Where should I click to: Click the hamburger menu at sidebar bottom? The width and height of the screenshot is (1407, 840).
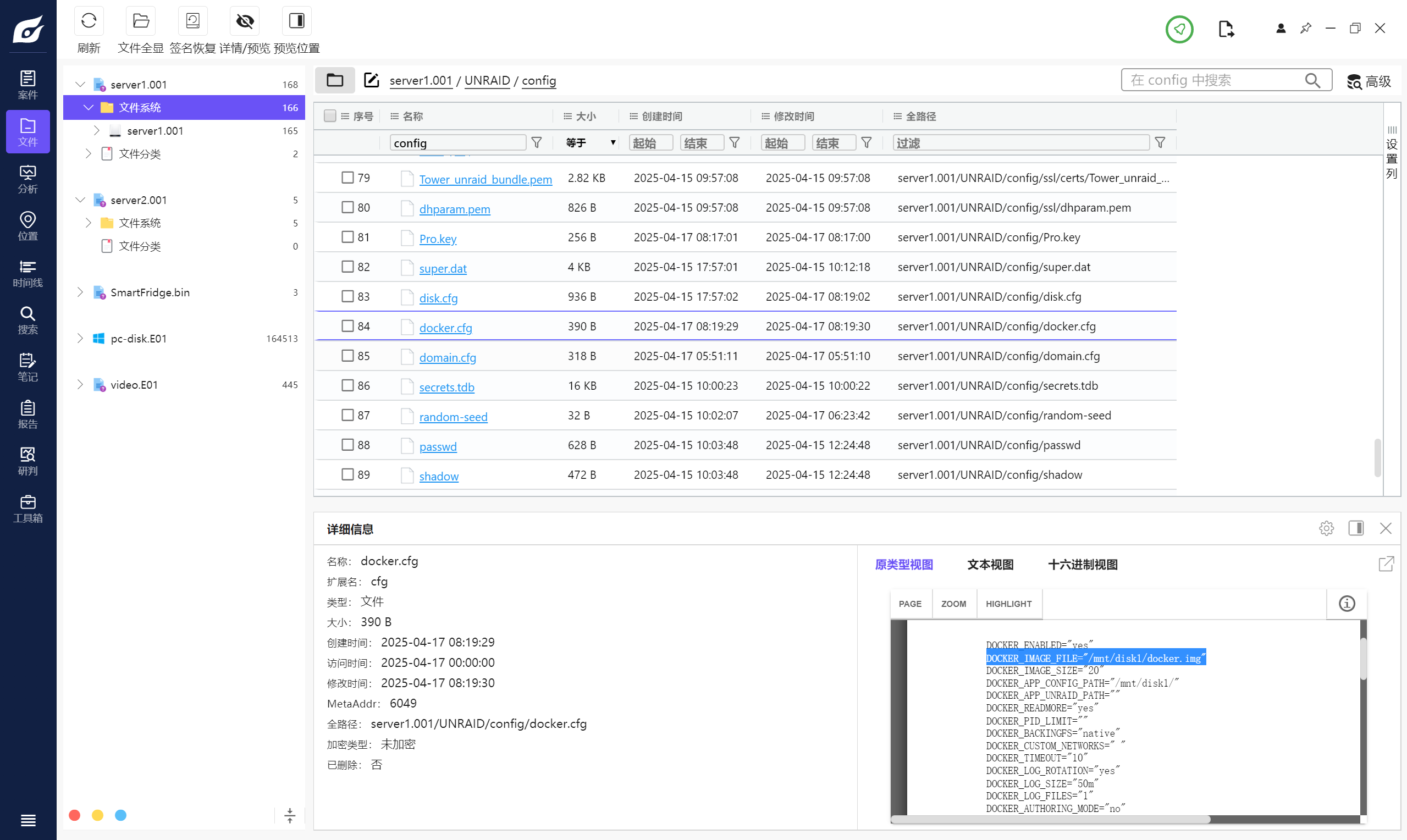pos(27,820)
